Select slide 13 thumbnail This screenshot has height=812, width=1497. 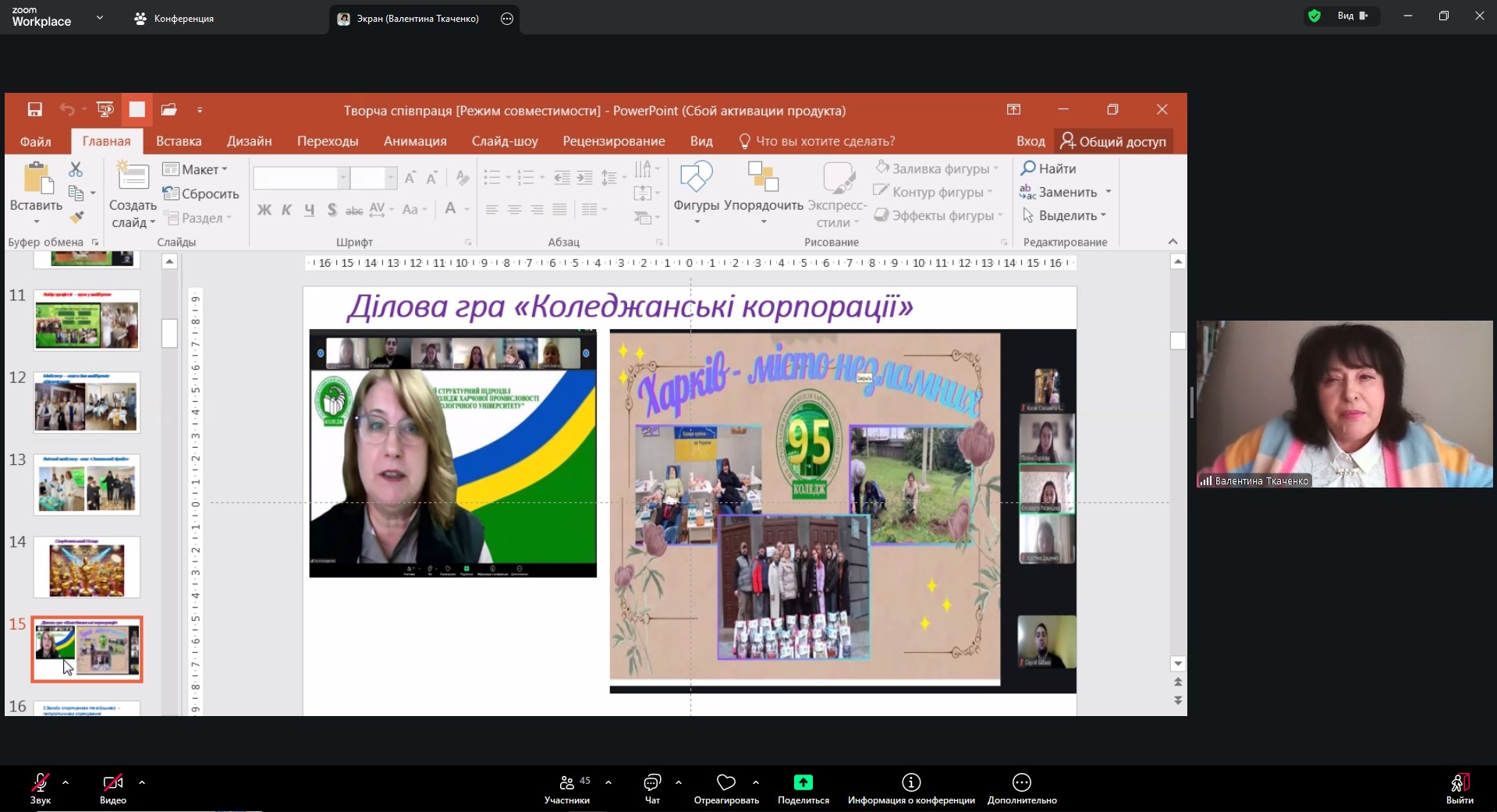coord(87,484)
